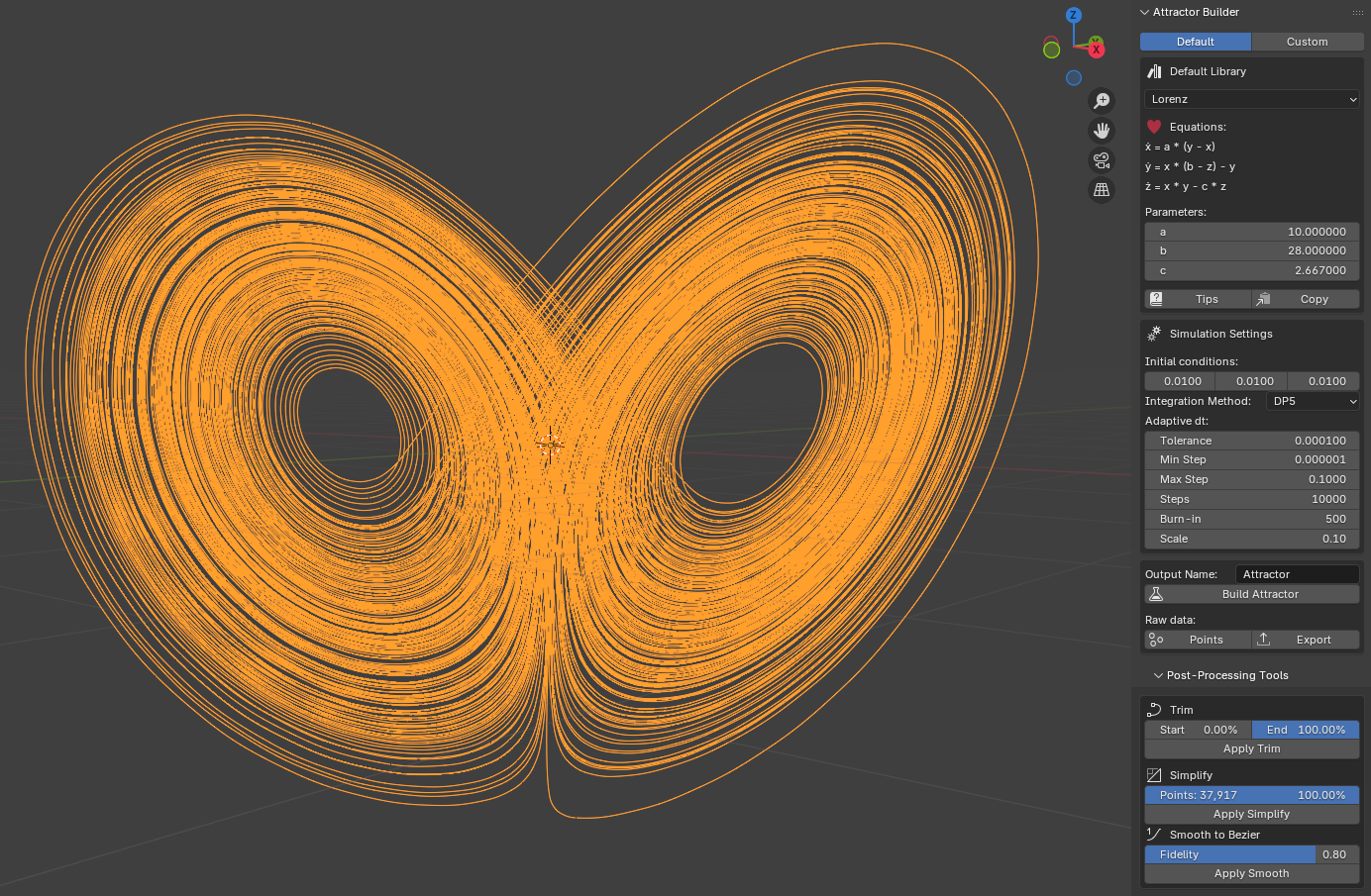Click the Export upload icon

coord(1263,639)
